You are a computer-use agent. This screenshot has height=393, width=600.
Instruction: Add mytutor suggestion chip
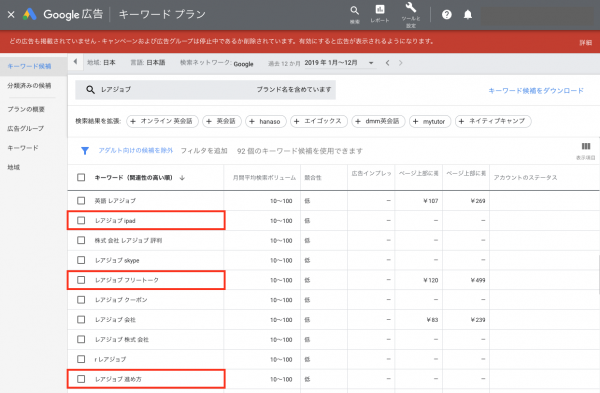click(430, 121)
